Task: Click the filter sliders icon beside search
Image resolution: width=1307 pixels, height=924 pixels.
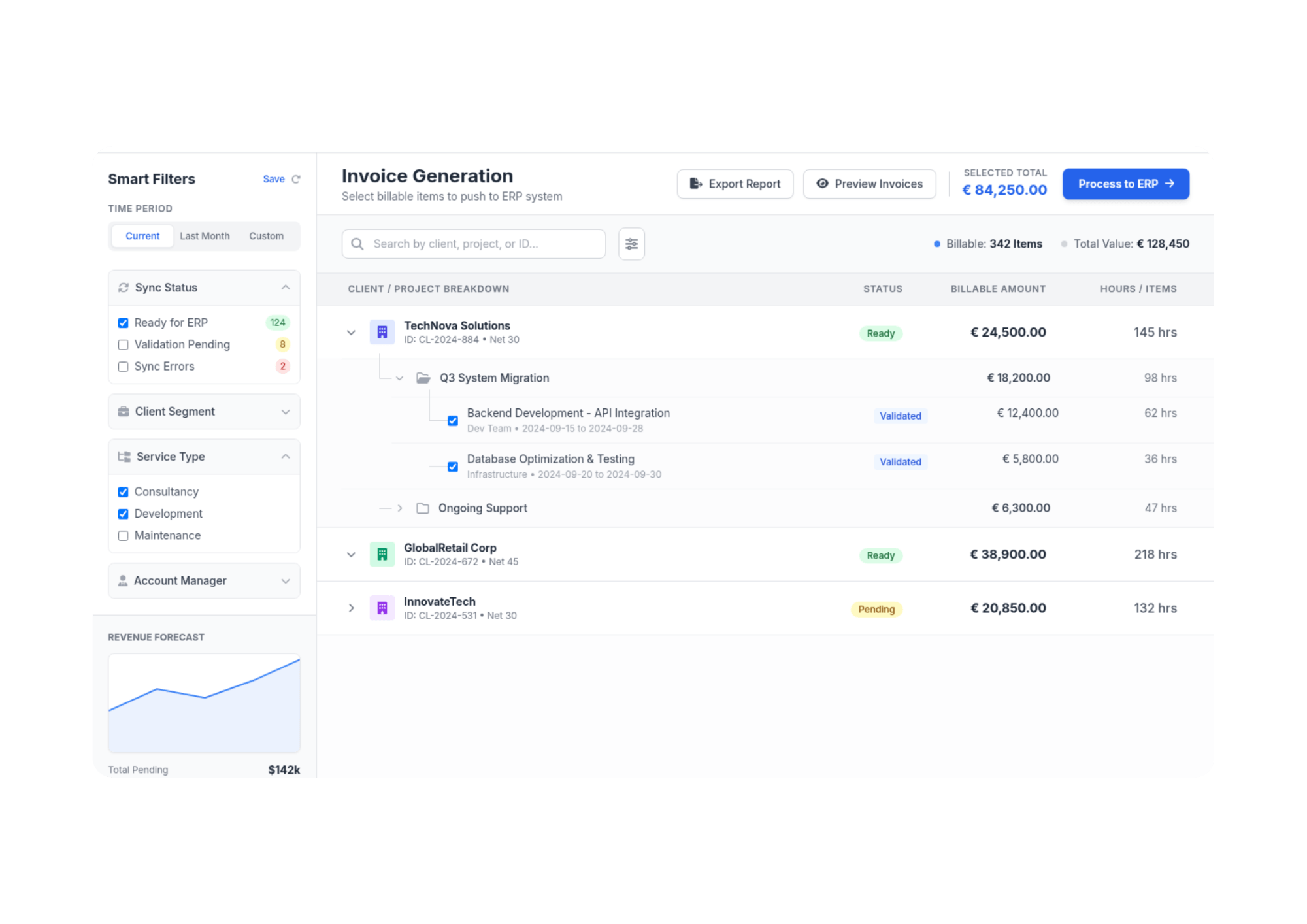Action: (x=631, y=244)
